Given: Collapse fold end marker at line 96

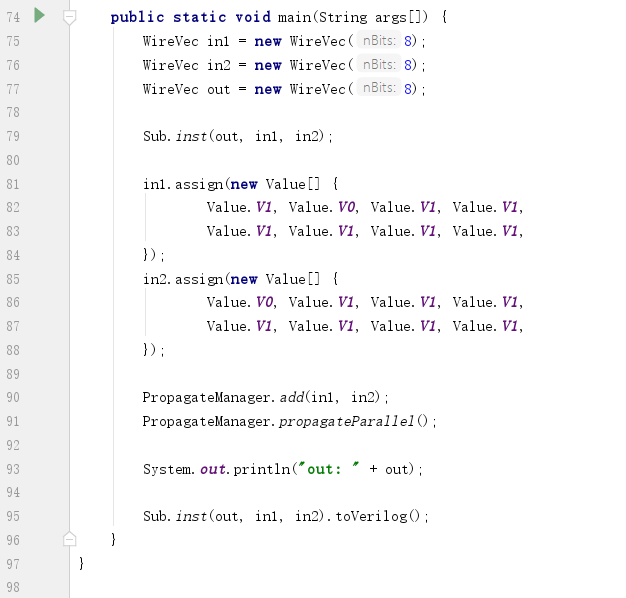Looking at the screenshot, I should coord(69,539).
